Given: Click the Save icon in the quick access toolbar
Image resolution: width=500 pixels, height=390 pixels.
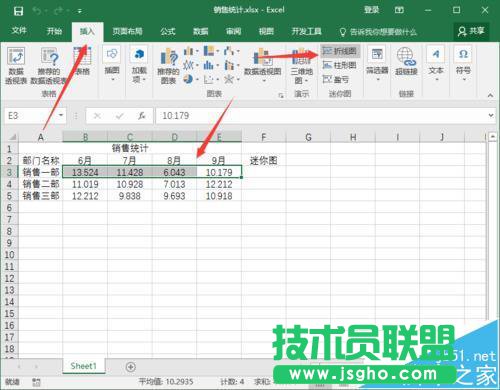Looking at the screenshot, I should (18, 11).
